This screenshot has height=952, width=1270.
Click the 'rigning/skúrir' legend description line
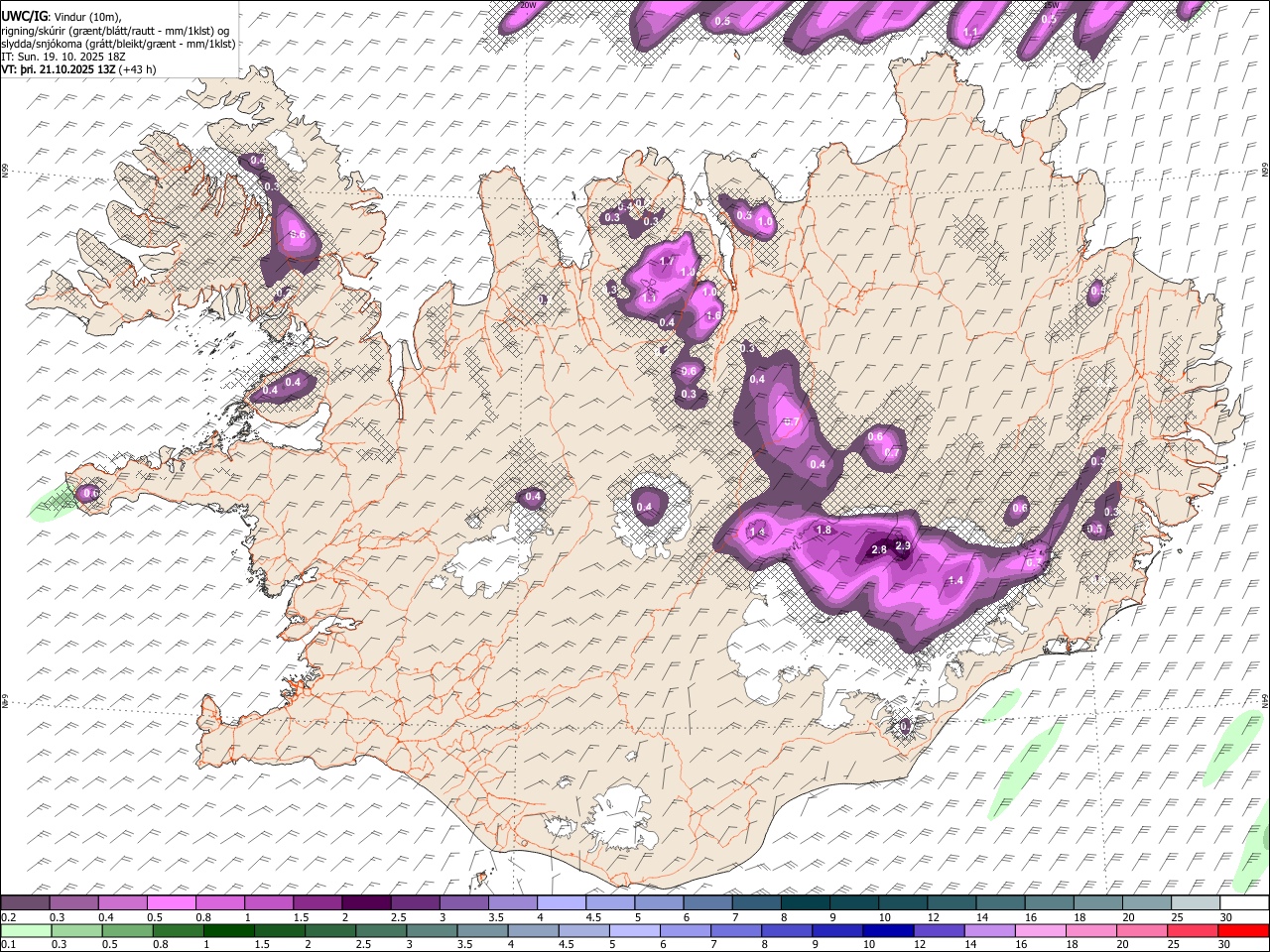(x=116, y=31)
